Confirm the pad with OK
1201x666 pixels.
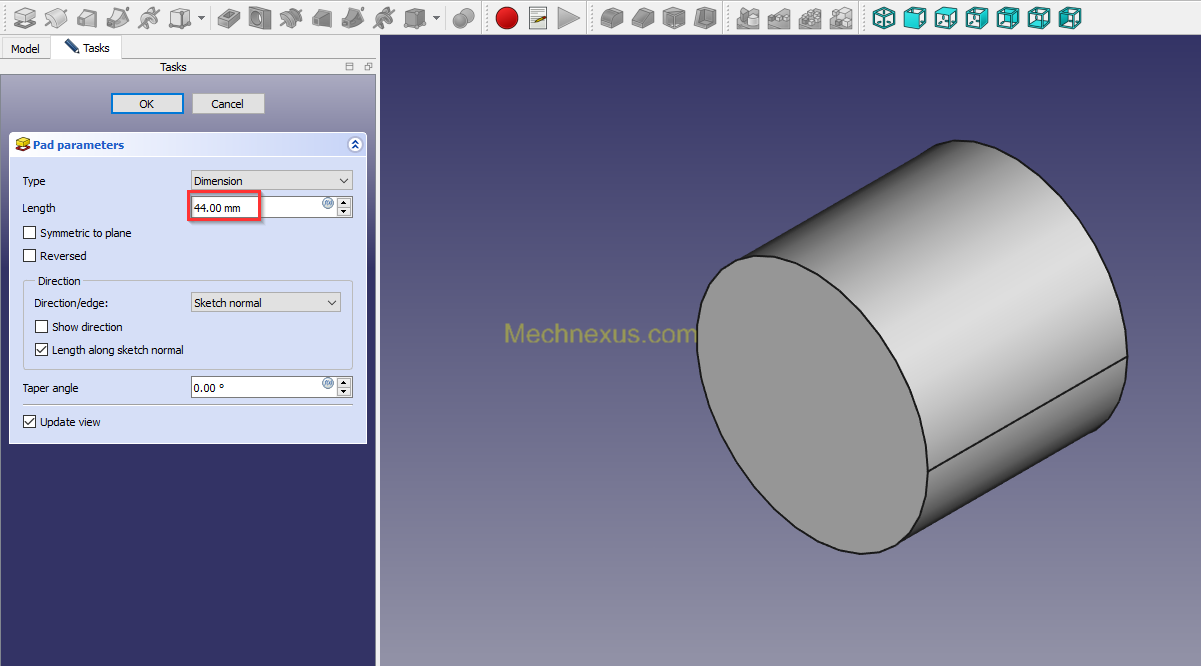(x=147, y=104)
